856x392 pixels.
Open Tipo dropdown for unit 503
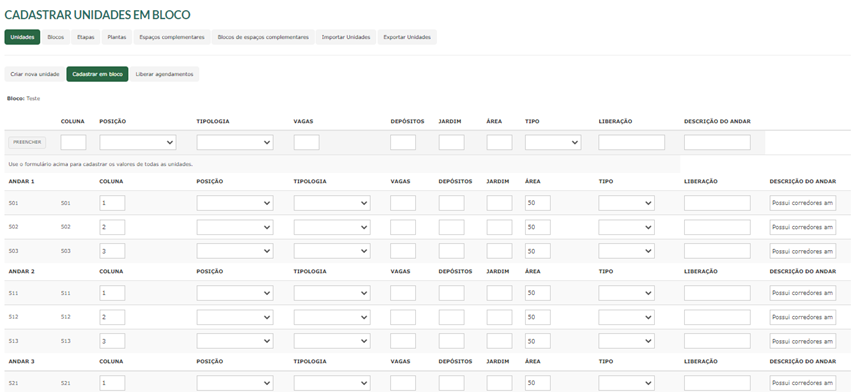(626, 251)
